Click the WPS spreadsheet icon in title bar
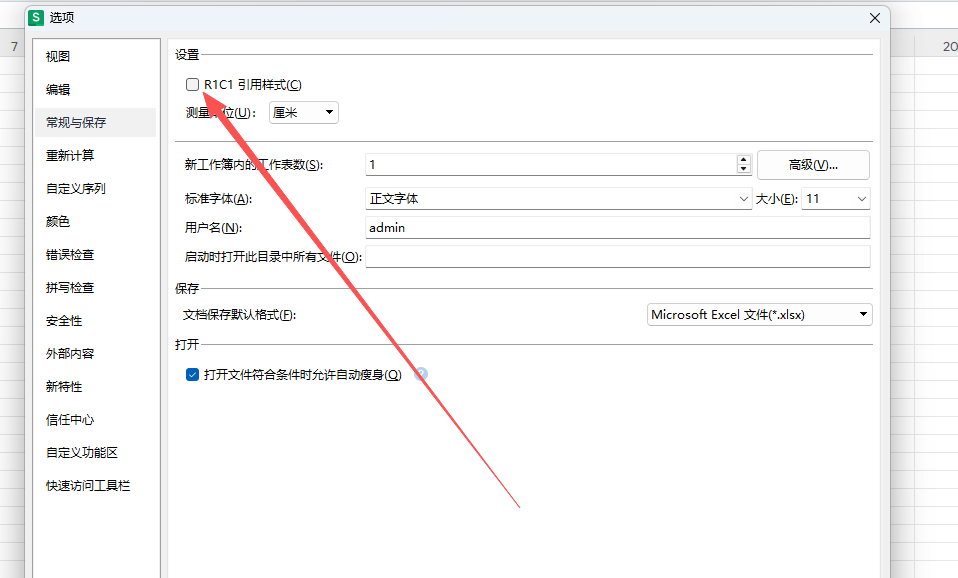Viewport: 958px width, 578px height. pyautogui.click(x=36, y=17)
